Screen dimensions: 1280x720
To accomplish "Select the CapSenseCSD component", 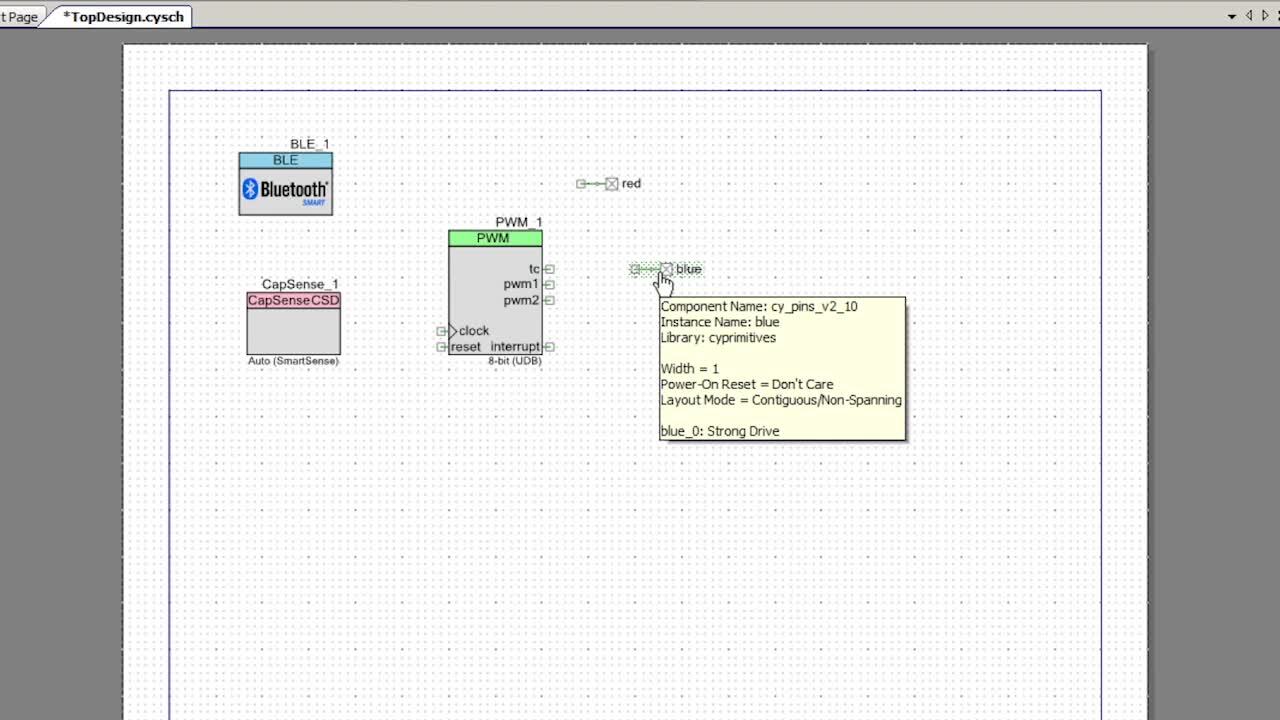I will click(293, 325).
